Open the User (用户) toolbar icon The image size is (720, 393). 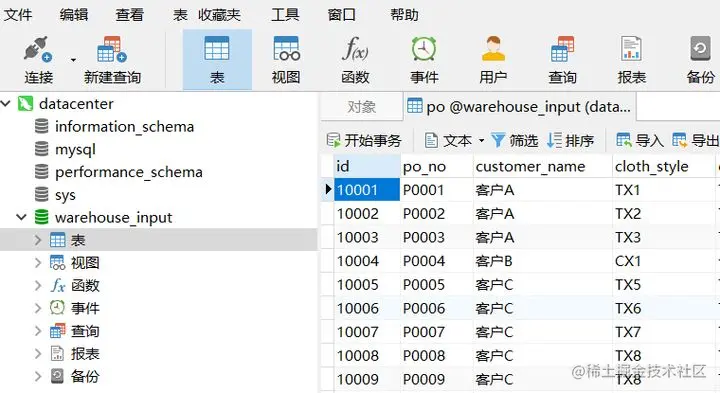click(x=493, y=49)
